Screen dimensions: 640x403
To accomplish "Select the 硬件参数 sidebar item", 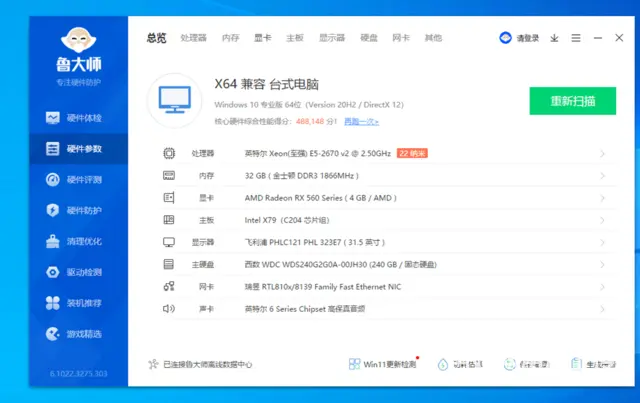I will click(x=78, y=149).
